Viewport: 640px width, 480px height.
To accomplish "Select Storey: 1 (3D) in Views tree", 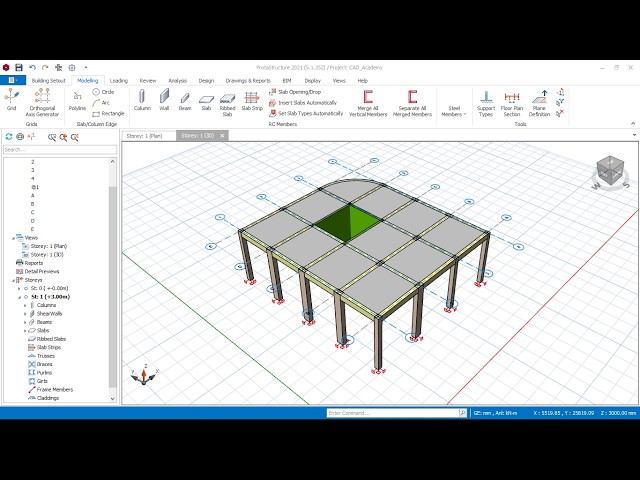I will point(47,255).
